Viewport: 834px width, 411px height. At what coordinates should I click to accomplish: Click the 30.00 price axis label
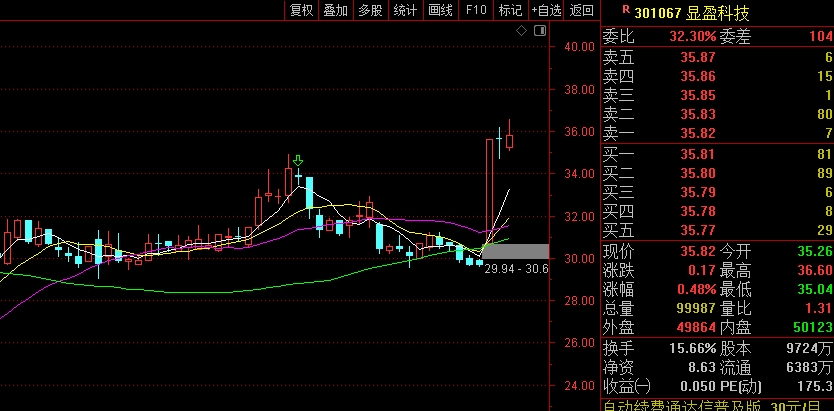pyautogui.click(x=580, y=258)
